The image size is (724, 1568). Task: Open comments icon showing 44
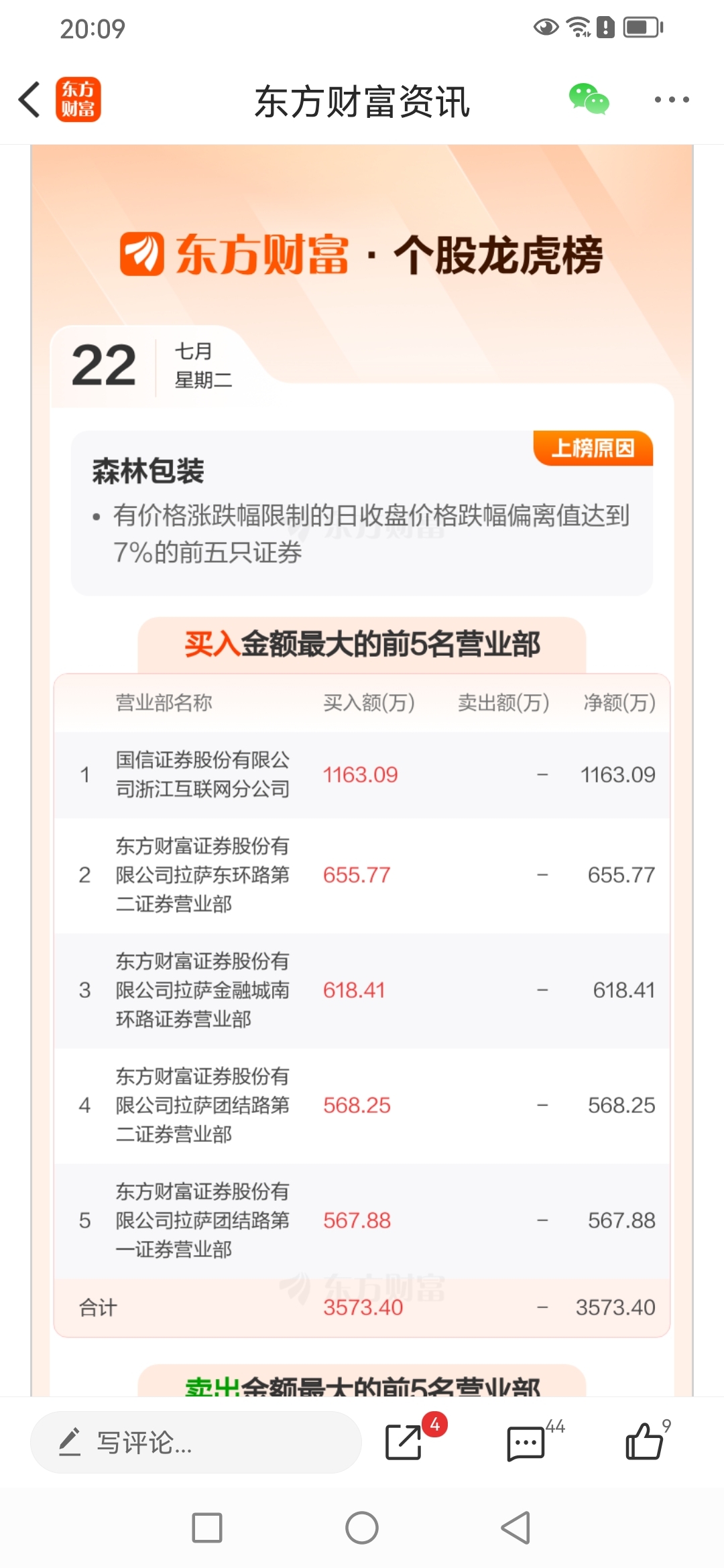coord(526,1443)
